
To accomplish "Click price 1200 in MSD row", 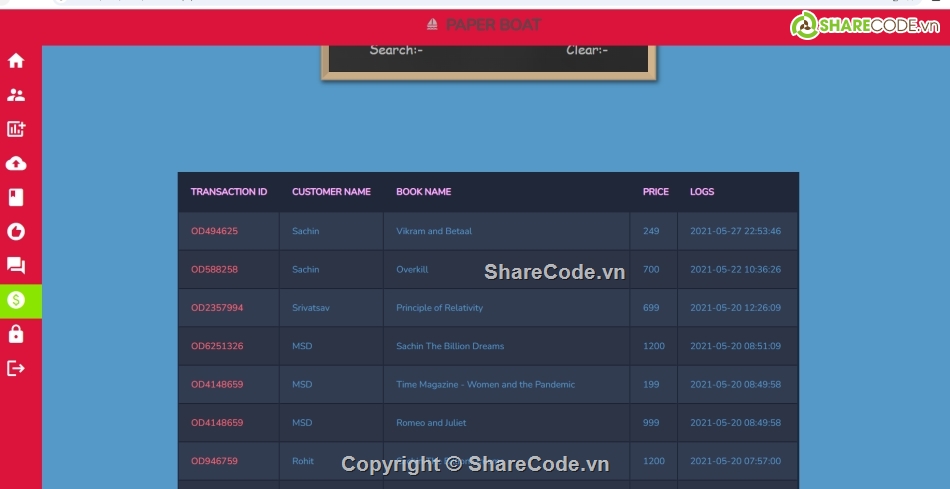I will [x=654, y=346].
